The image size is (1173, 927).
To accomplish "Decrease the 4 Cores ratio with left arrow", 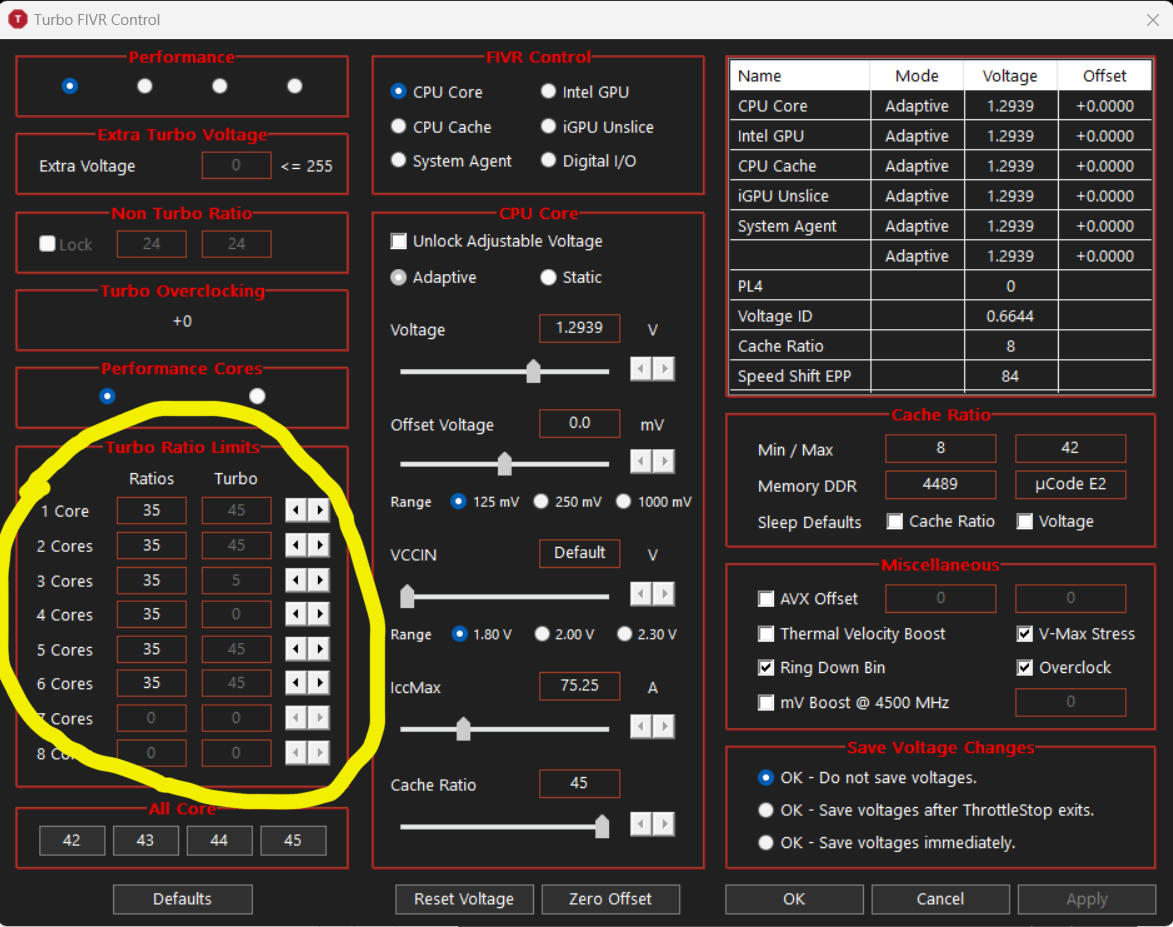I will [x=296, y=614].
